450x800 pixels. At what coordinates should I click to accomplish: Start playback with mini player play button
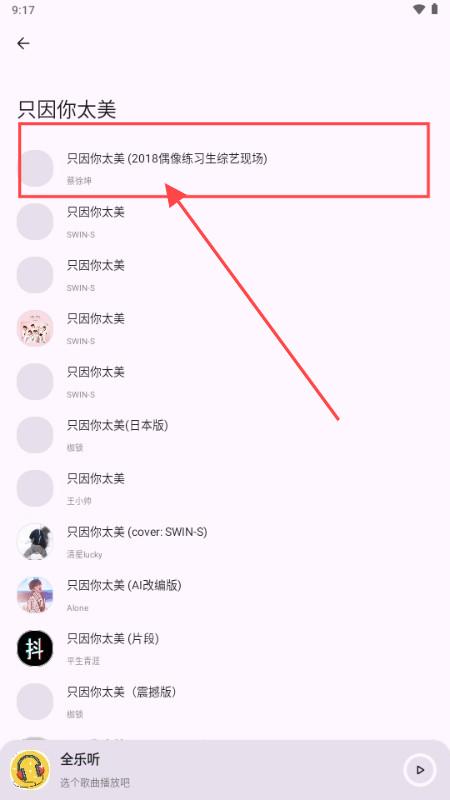420,770
